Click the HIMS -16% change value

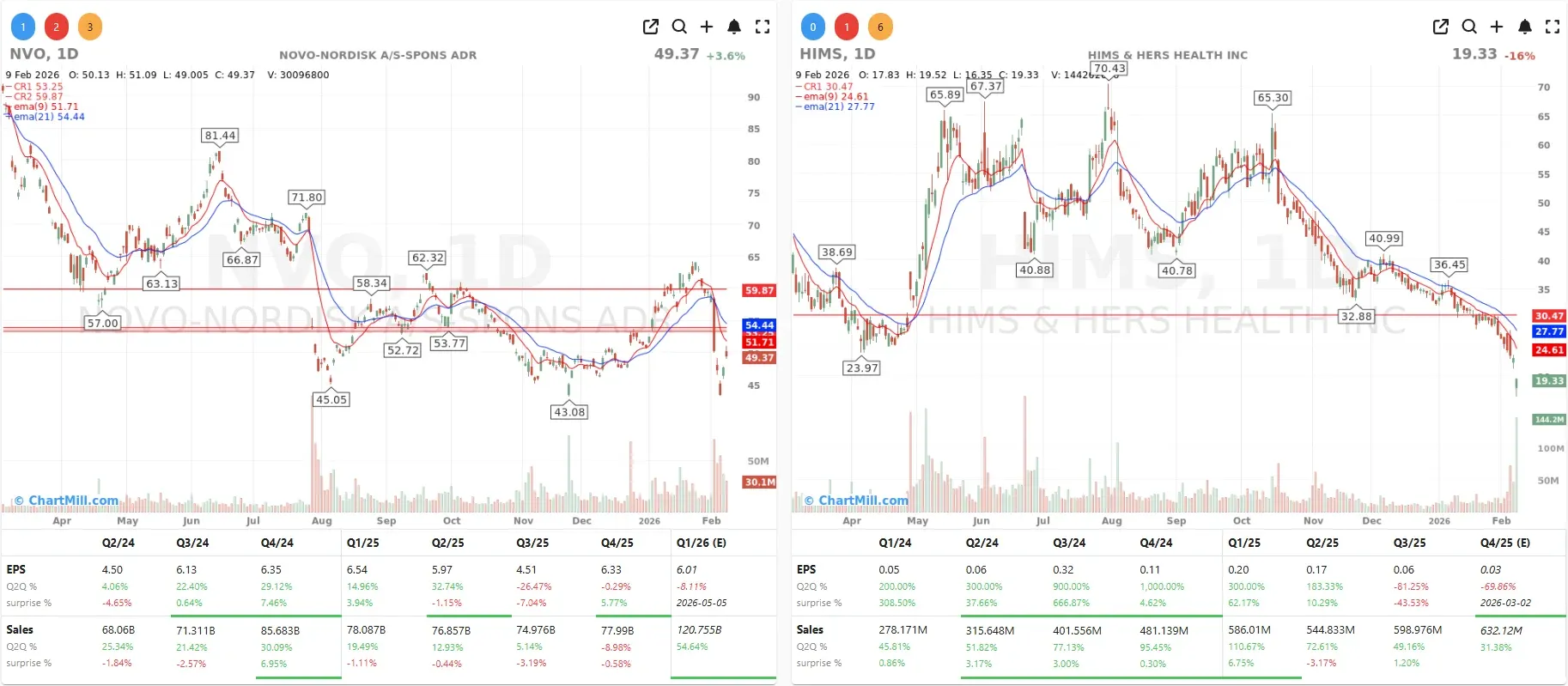[1520, 56]
